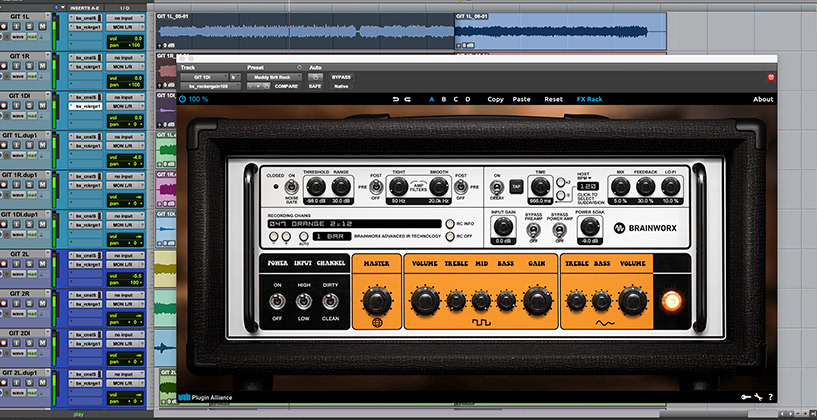The height and width of the screenshot is (420, 817).
Task: Select settings slot D
Action: tap(467, 99)
